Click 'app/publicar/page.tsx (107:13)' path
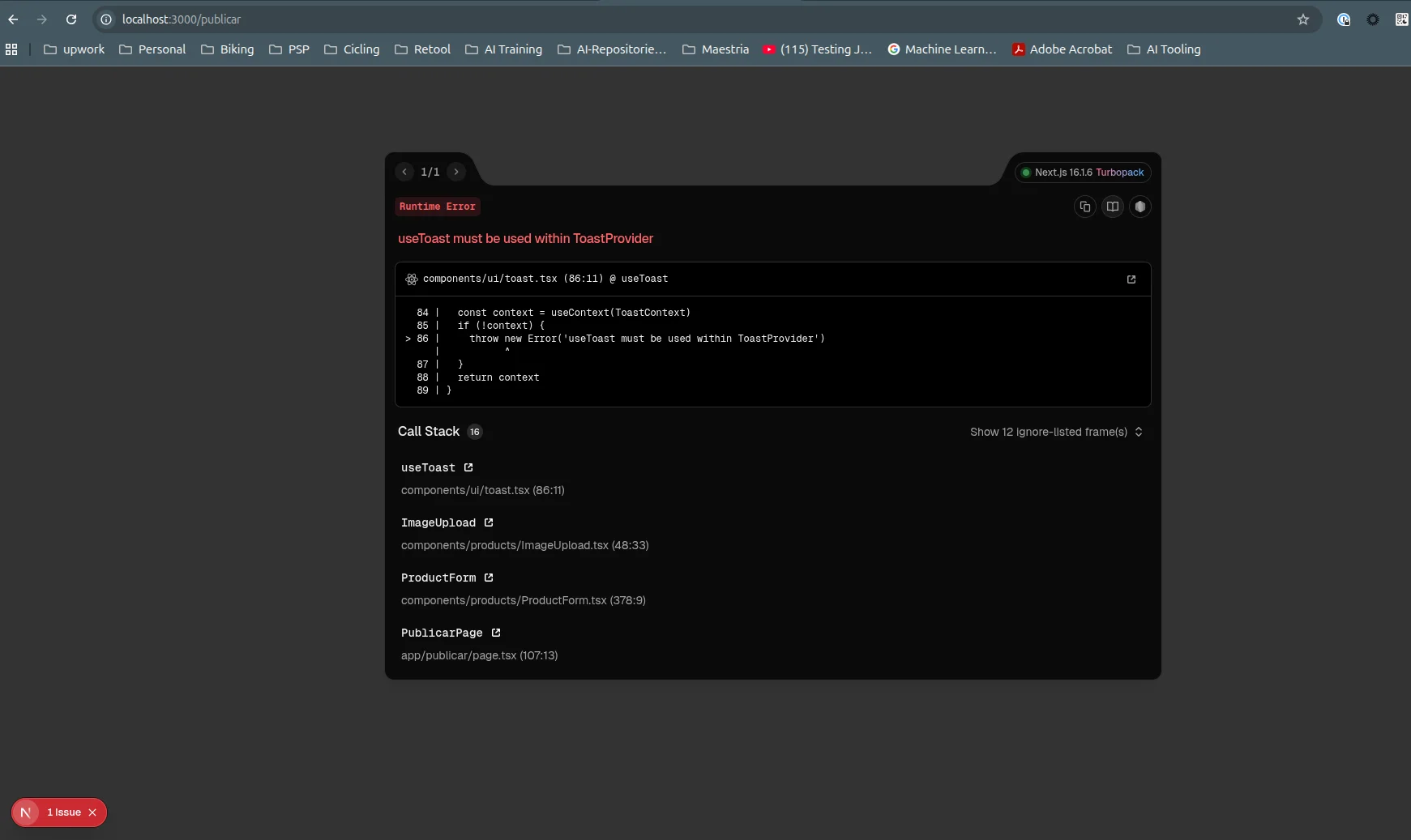 pos(480,655)
